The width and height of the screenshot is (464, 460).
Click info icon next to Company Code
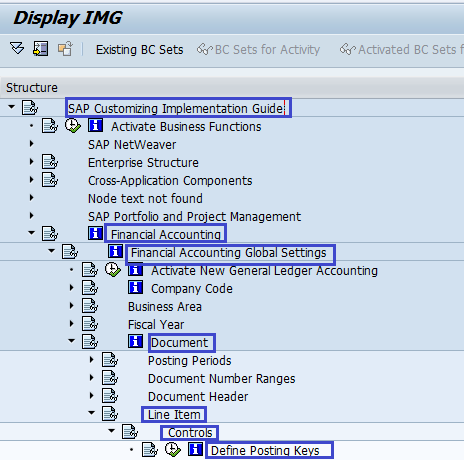pos(135,287)
